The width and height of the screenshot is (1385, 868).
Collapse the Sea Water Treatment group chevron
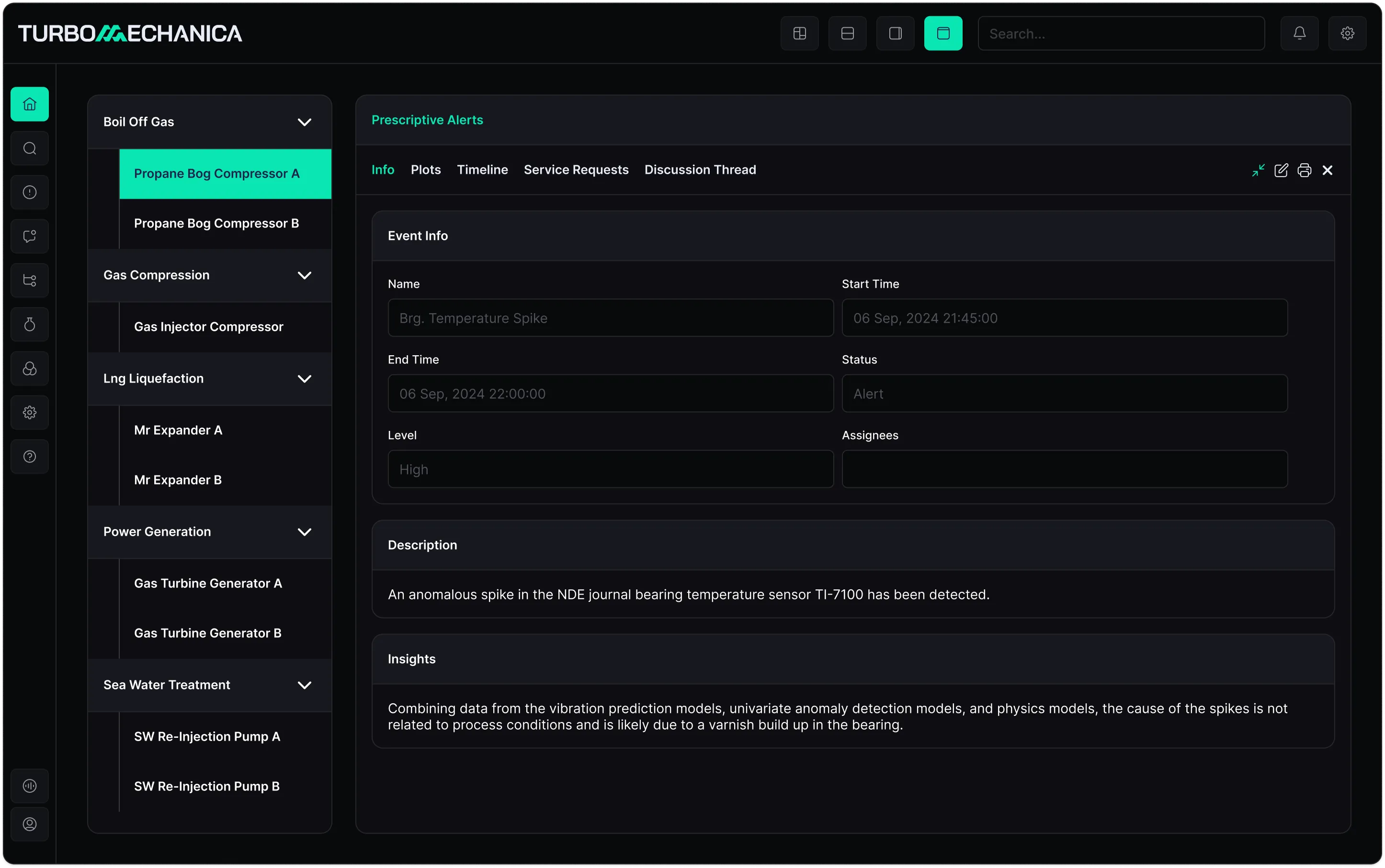tap(304, 685)
